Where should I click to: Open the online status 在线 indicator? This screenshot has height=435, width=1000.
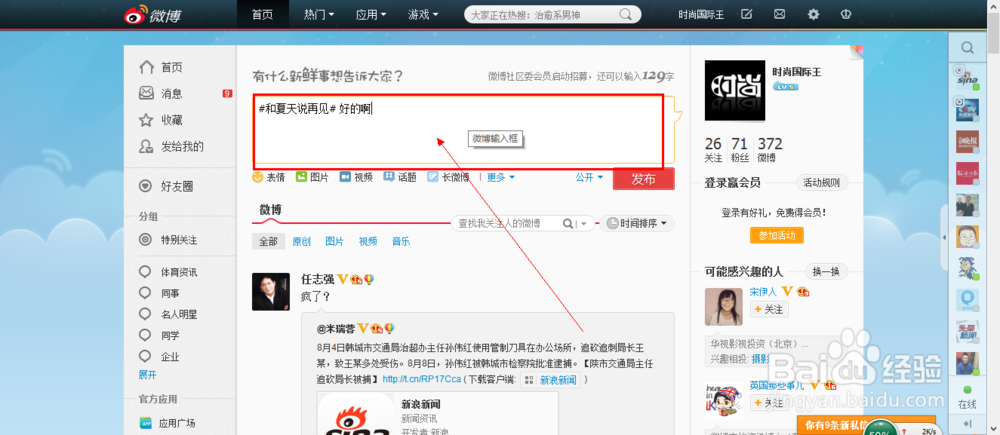(967, 398)
